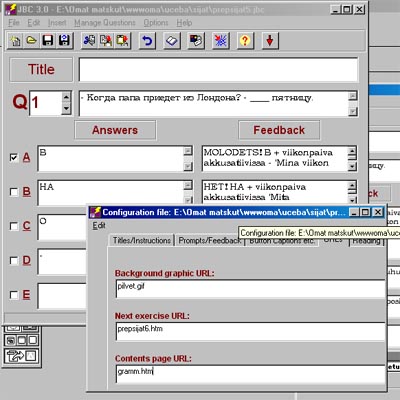This screenshot has height=400, width=400.
Task: Click the blue undo arrow icon
Action: point(147,41)
